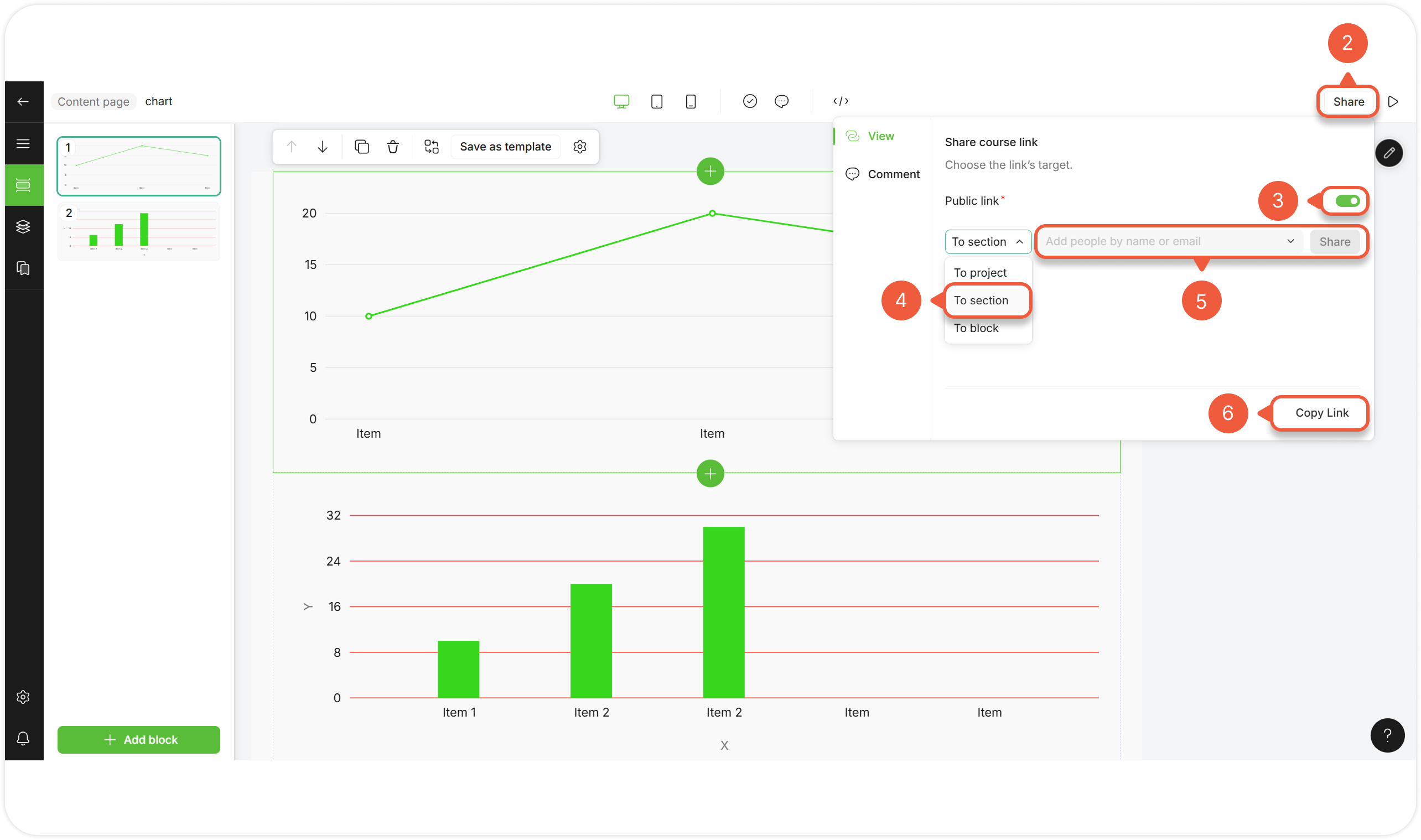
Task: Open the layers panel in the sidebar
Action: [x=23, y=227]
